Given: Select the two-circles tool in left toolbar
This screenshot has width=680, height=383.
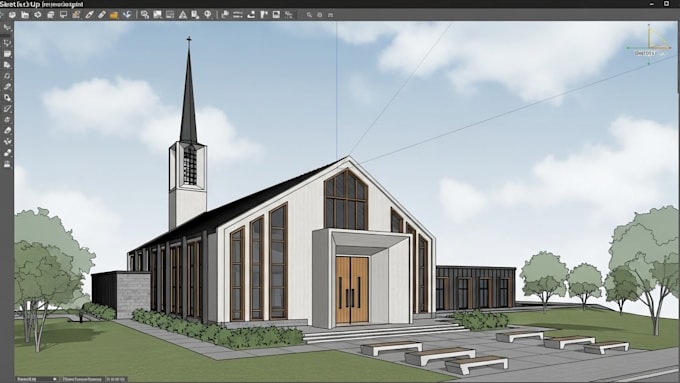Looking at the screenshot, I should click(7, 153).
